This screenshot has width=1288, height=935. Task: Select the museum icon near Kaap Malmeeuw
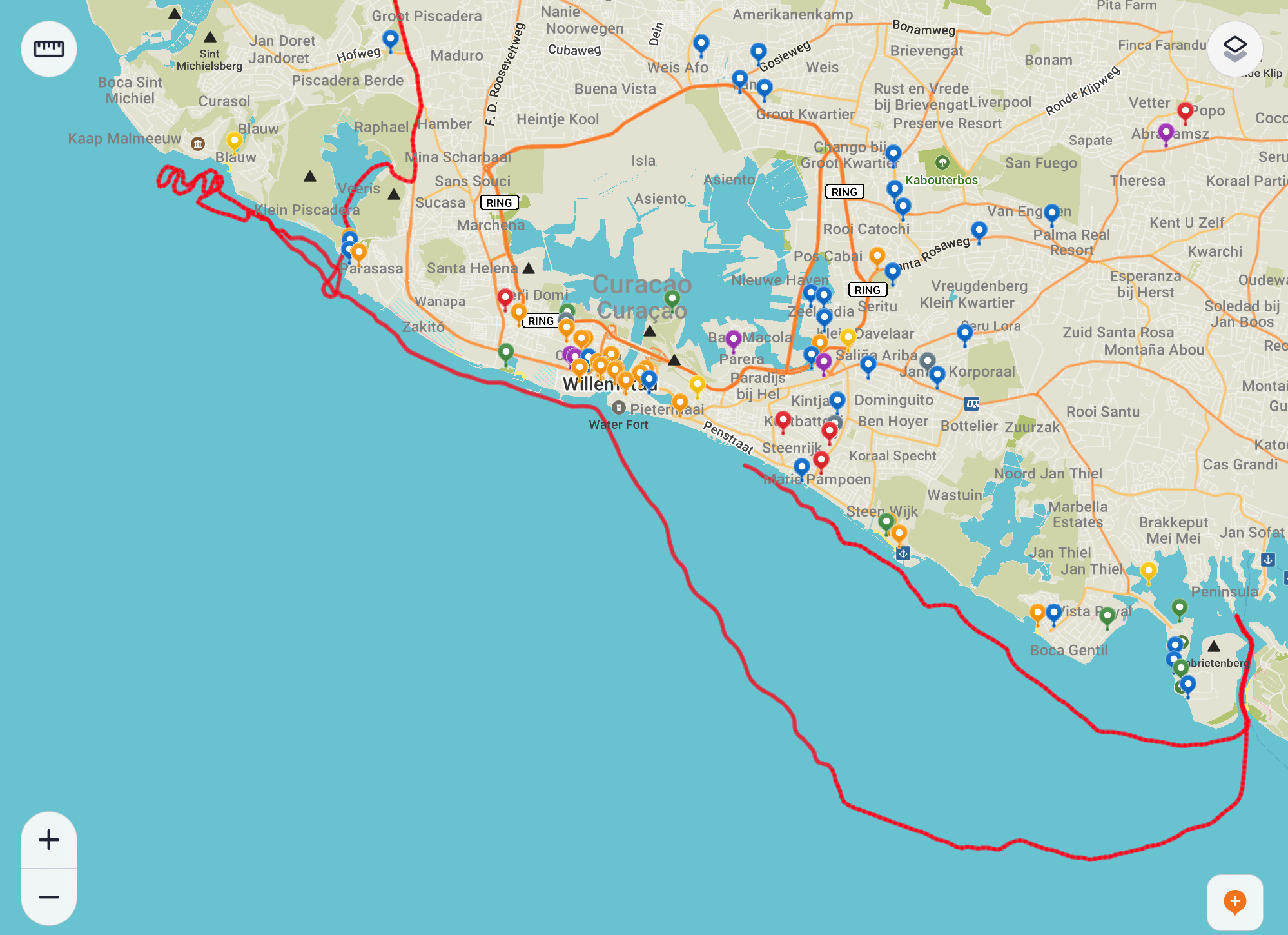pyautogui.click(x=198, y=143)
